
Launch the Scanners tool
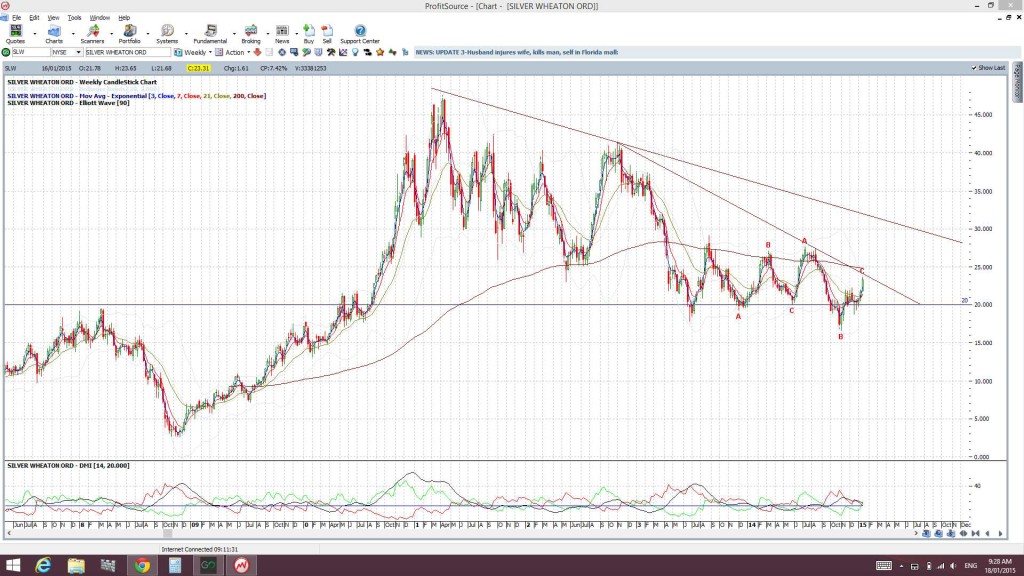coord(92,34)
